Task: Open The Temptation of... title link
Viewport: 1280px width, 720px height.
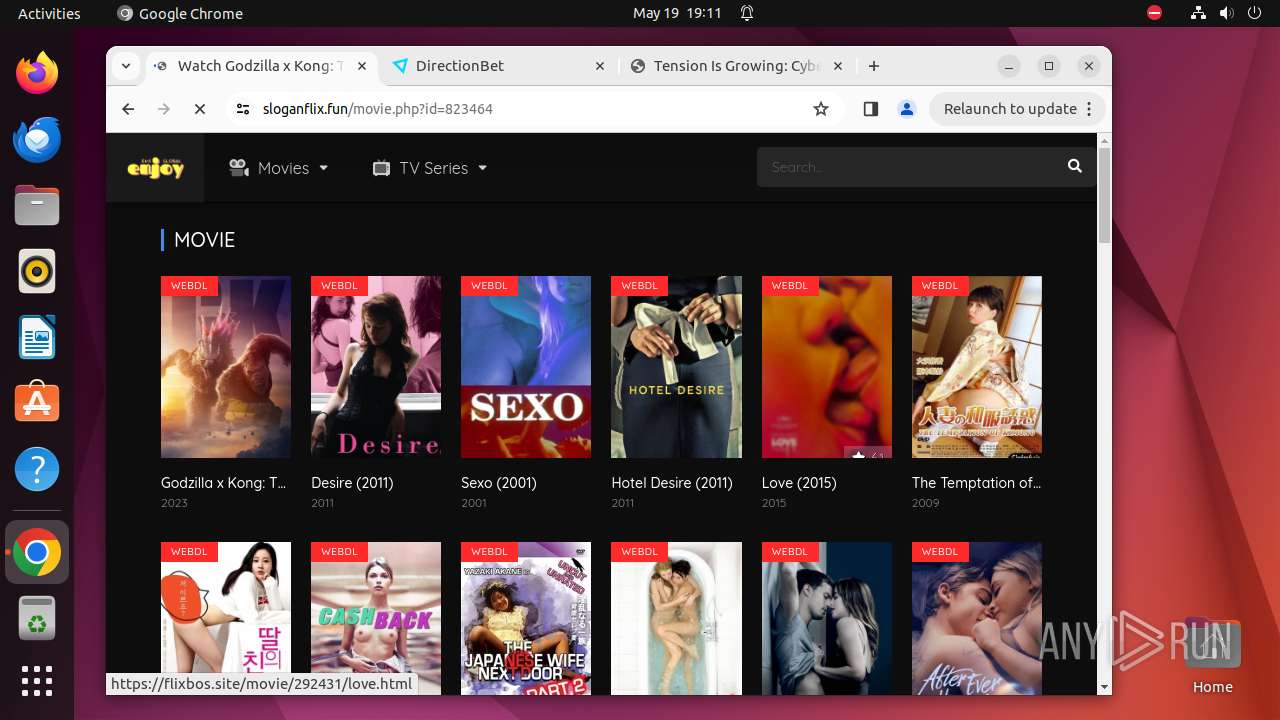Action: 976,482
